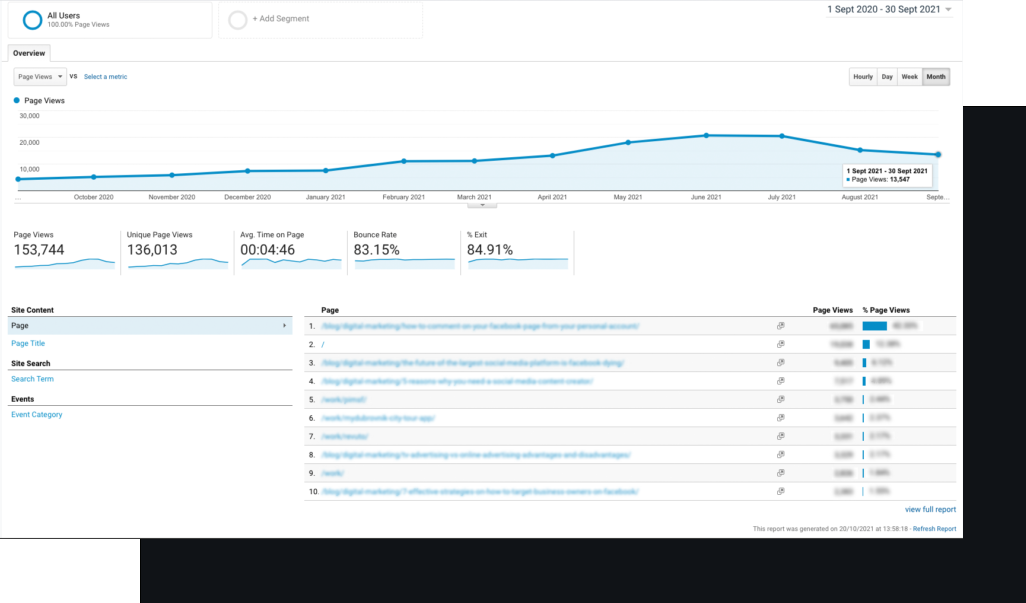Click the July 2021 chart data point

782,136
